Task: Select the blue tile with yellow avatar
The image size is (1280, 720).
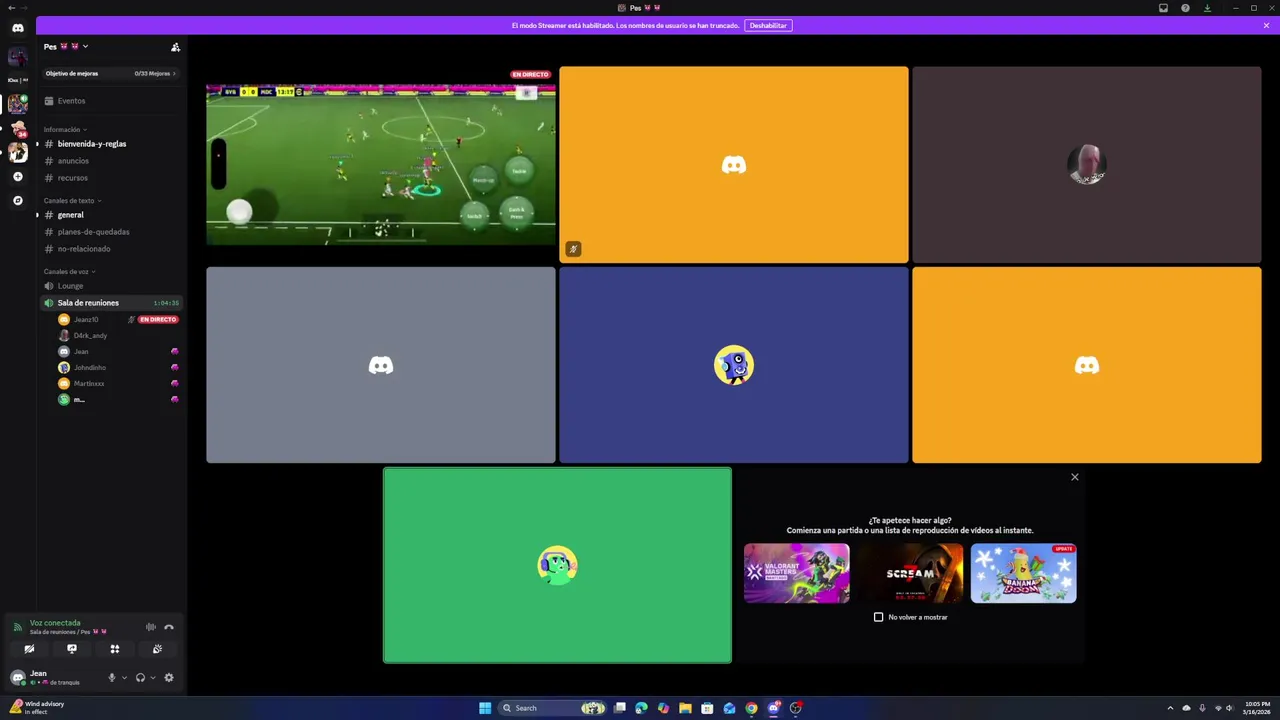Action: (x=734, y=365)
